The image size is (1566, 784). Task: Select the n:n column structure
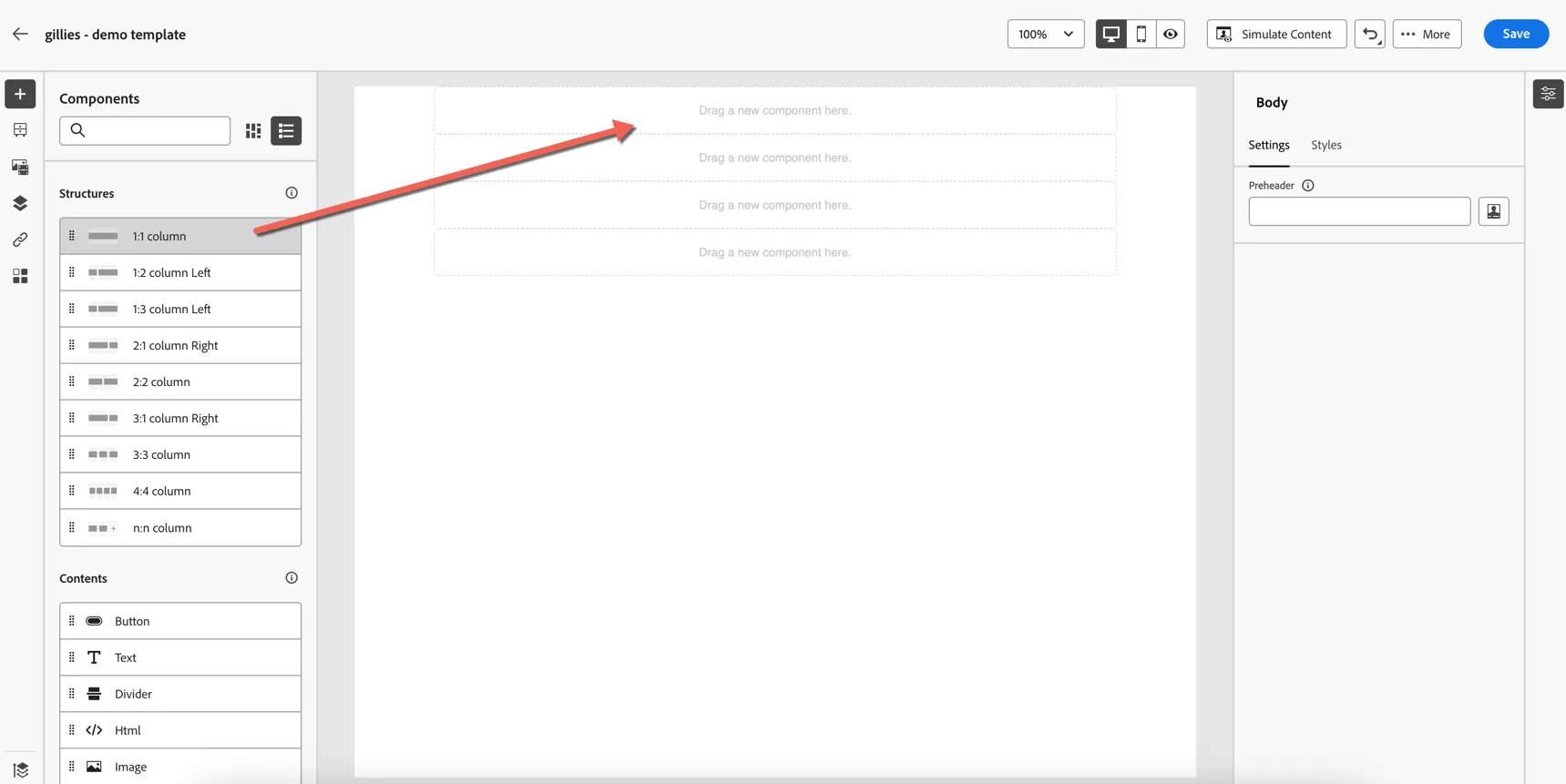[x=180, y=527]
